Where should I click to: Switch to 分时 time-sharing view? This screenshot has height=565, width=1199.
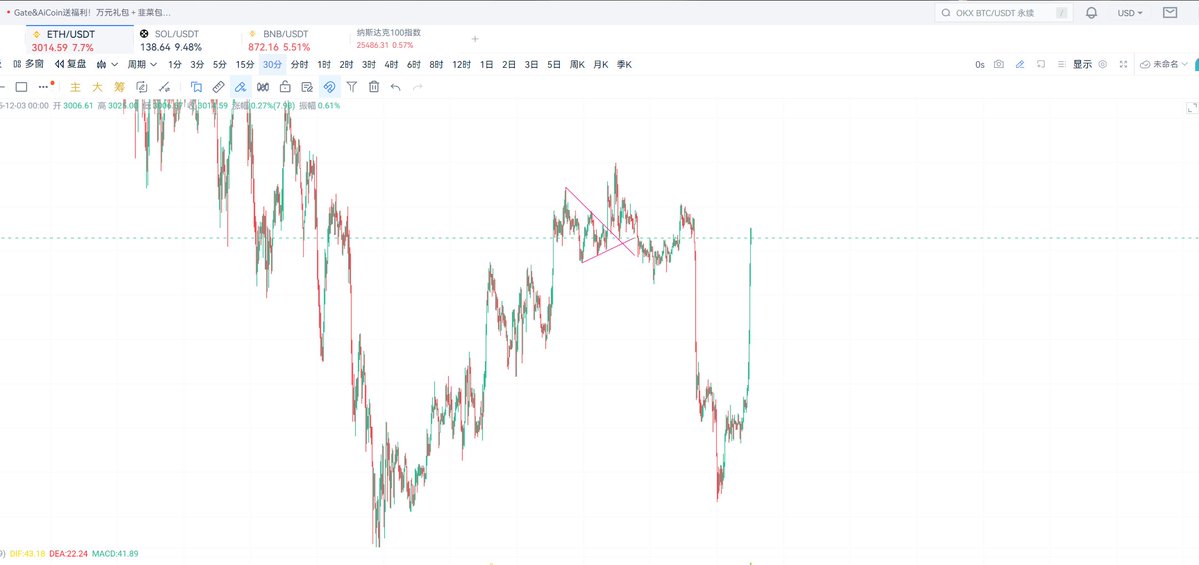tap(300, 64)
